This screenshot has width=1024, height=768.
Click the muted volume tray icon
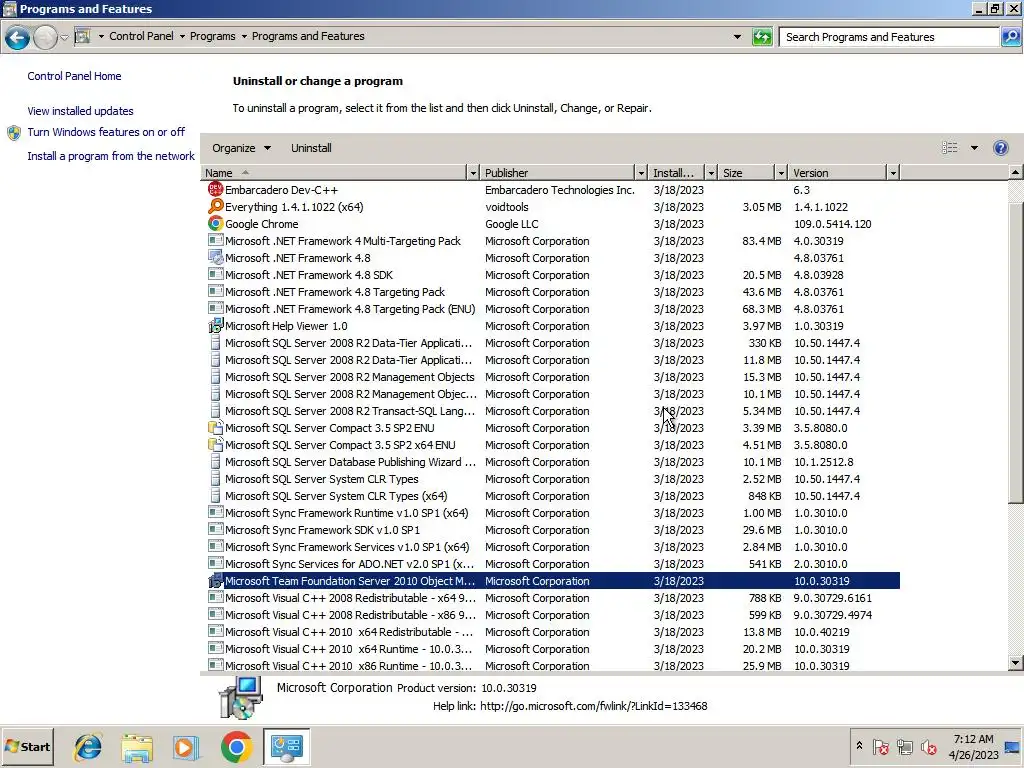[x=929, y=746]
